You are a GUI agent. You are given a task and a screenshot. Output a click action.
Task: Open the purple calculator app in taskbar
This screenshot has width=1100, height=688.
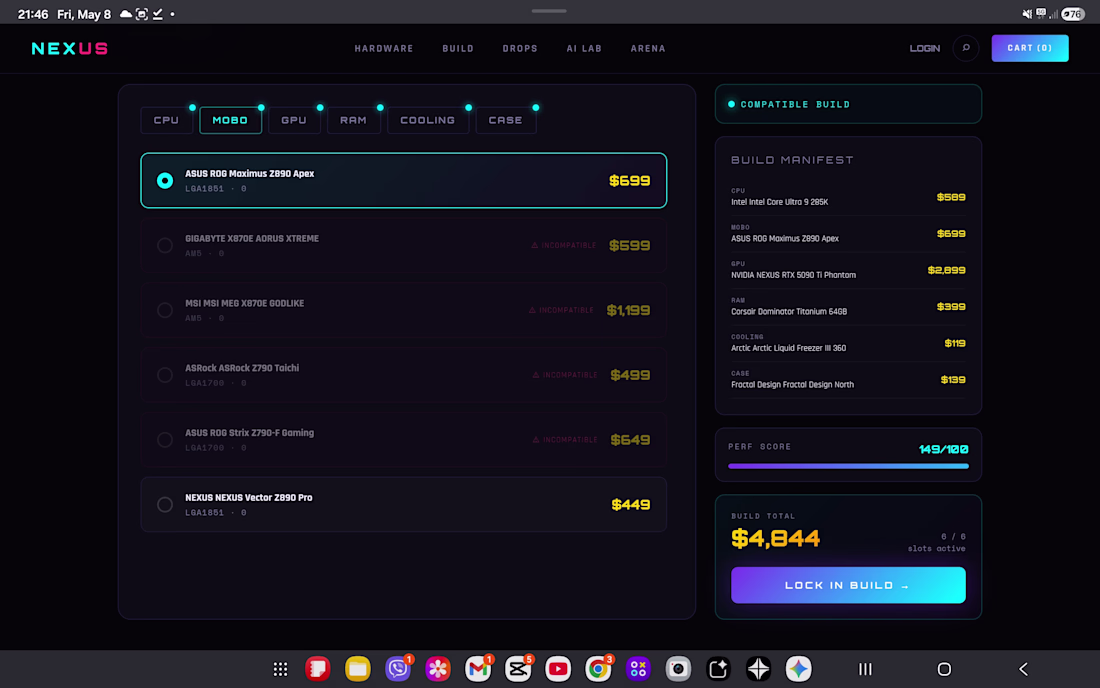point(638,669)
